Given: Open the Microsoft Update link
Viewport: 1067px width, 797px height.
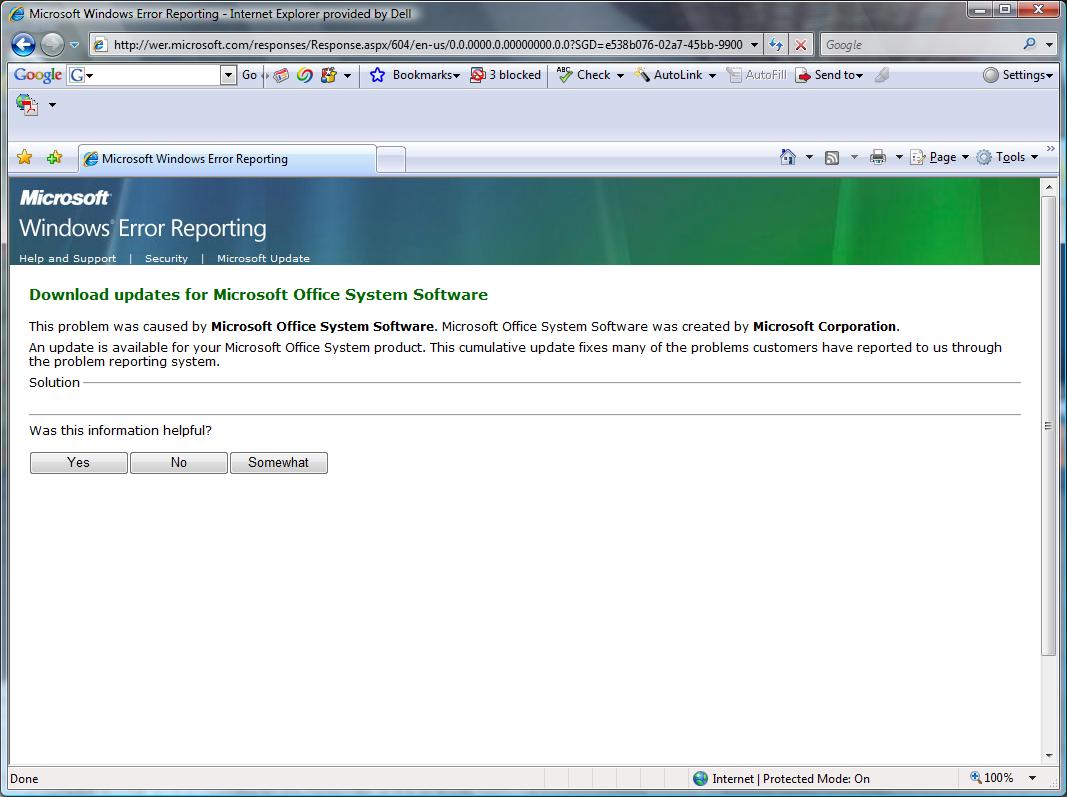Looking at the screenshot, I should pos(263,258).
